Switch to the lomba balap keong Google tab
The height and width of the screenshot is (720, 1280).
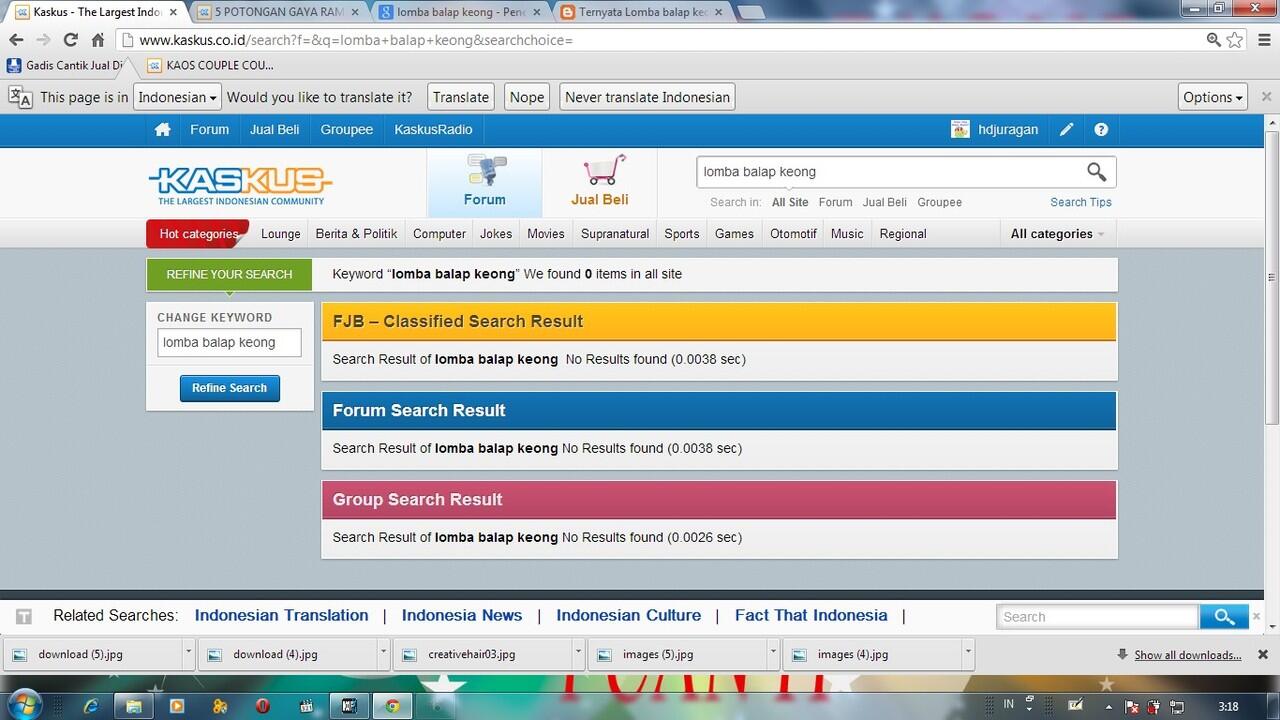click(x=459, y=12)
